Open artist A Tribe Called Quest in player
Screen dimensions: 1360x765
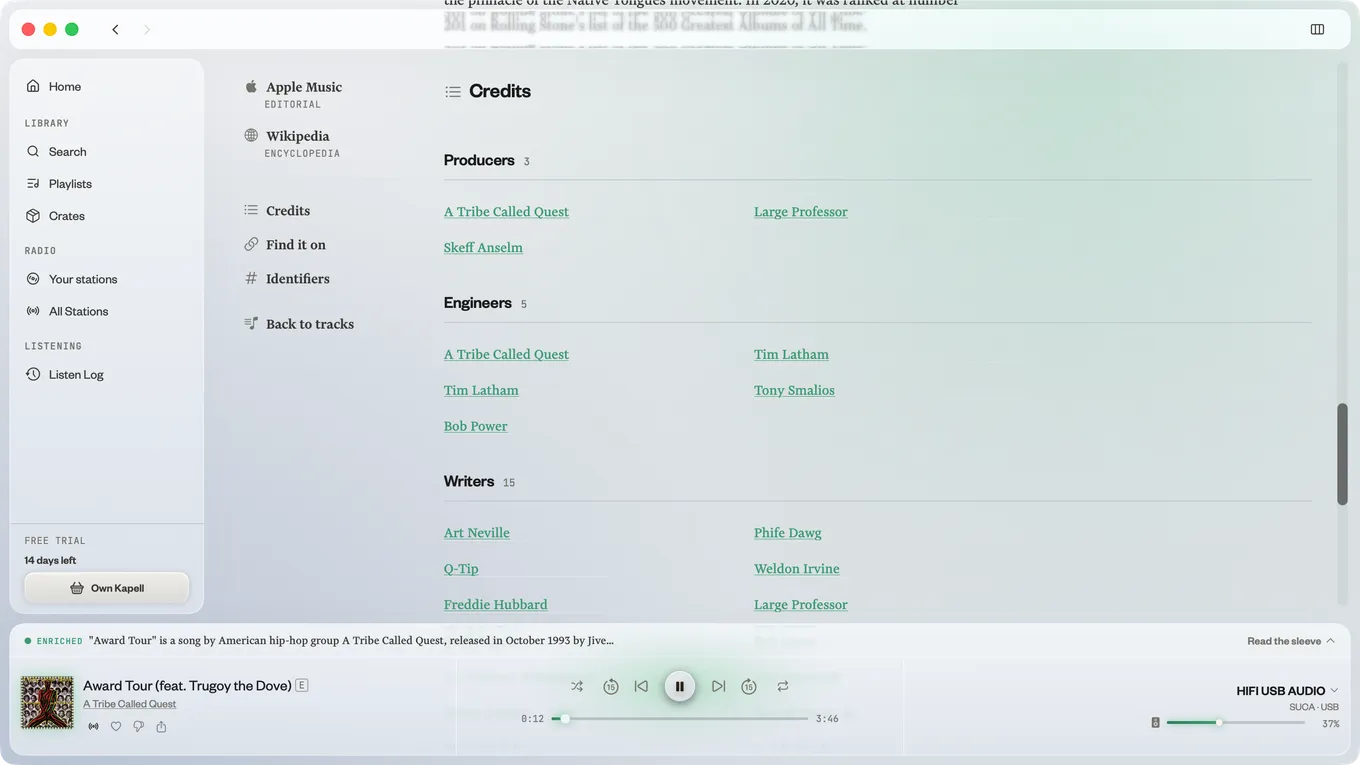[x=129, y=704]
